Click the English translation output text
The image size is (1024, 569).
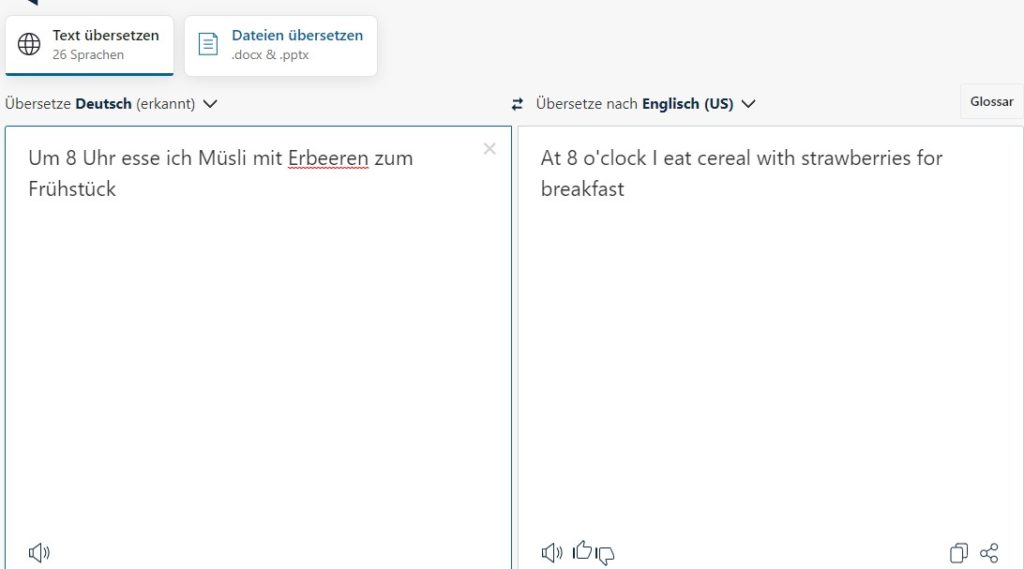pyautogui.click(x=741, y=173)
